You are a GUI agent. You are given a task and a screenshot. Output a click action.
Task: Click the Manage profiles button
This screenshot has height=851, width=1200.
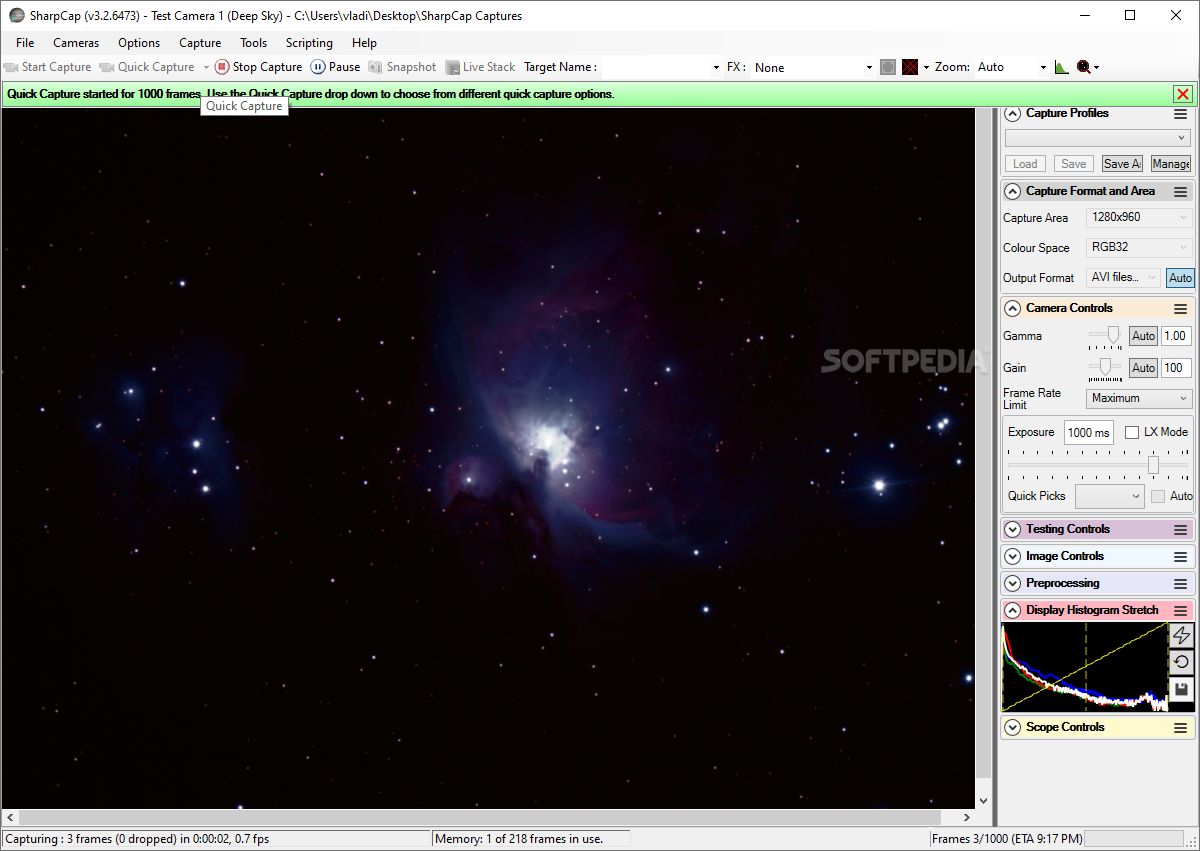pos(1170,164)
